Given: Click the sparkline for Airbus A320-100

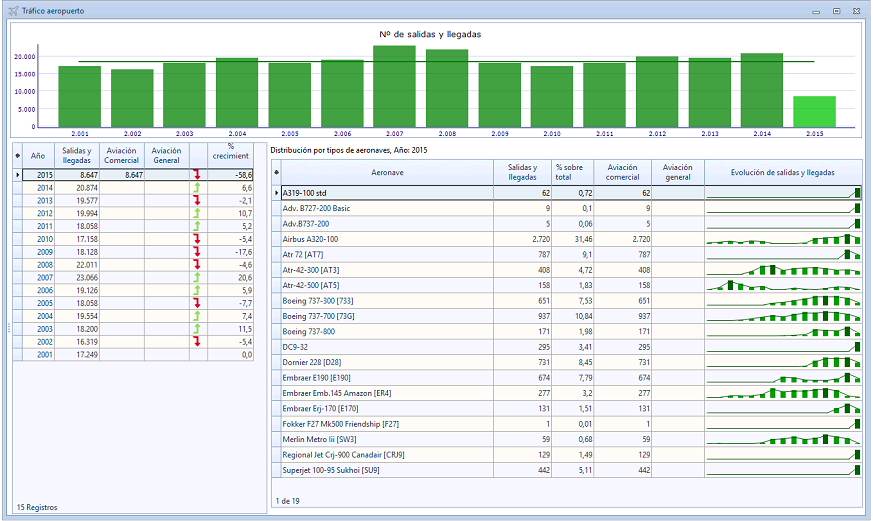Looking at the screenshot, I should [x=783, y=239].
